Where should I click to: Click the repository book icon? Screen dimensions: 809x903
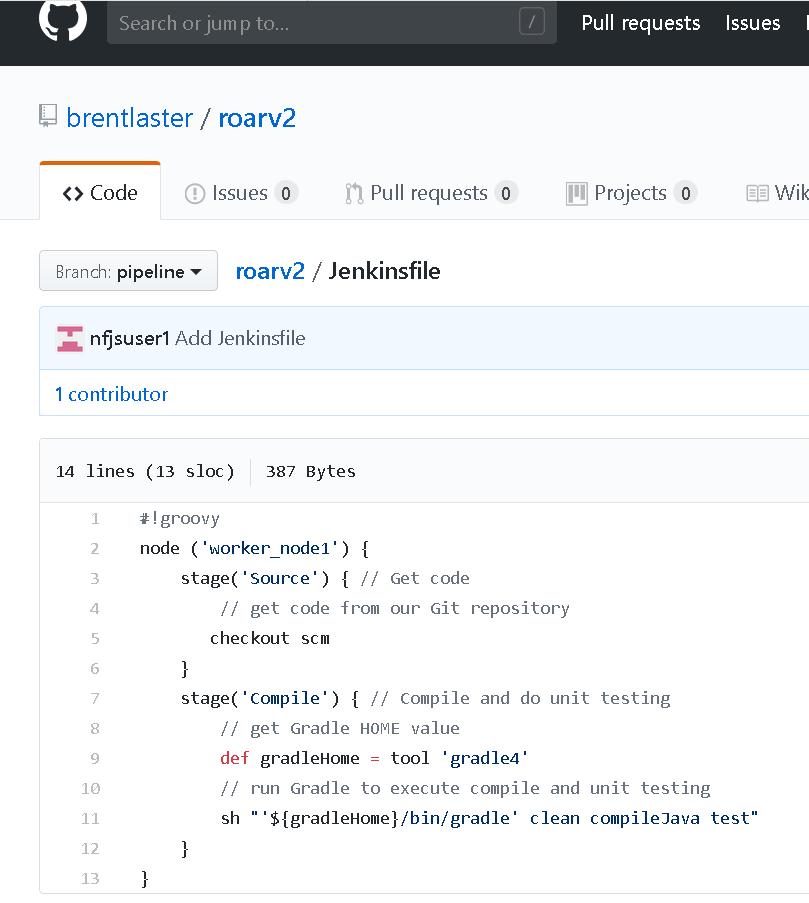point(48,117)
